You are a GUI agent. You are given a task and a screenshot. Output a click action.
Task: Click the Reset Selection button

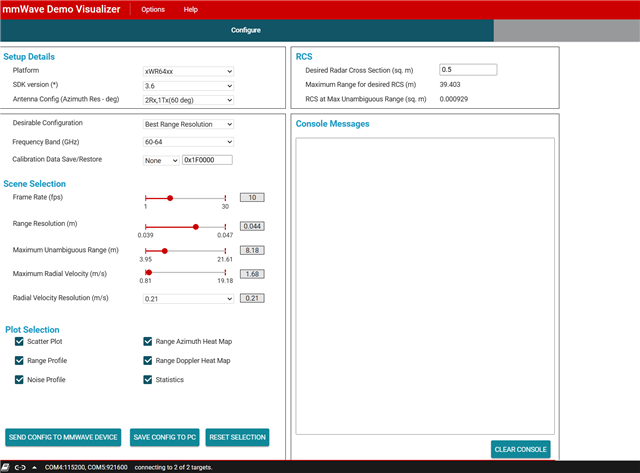238,437
